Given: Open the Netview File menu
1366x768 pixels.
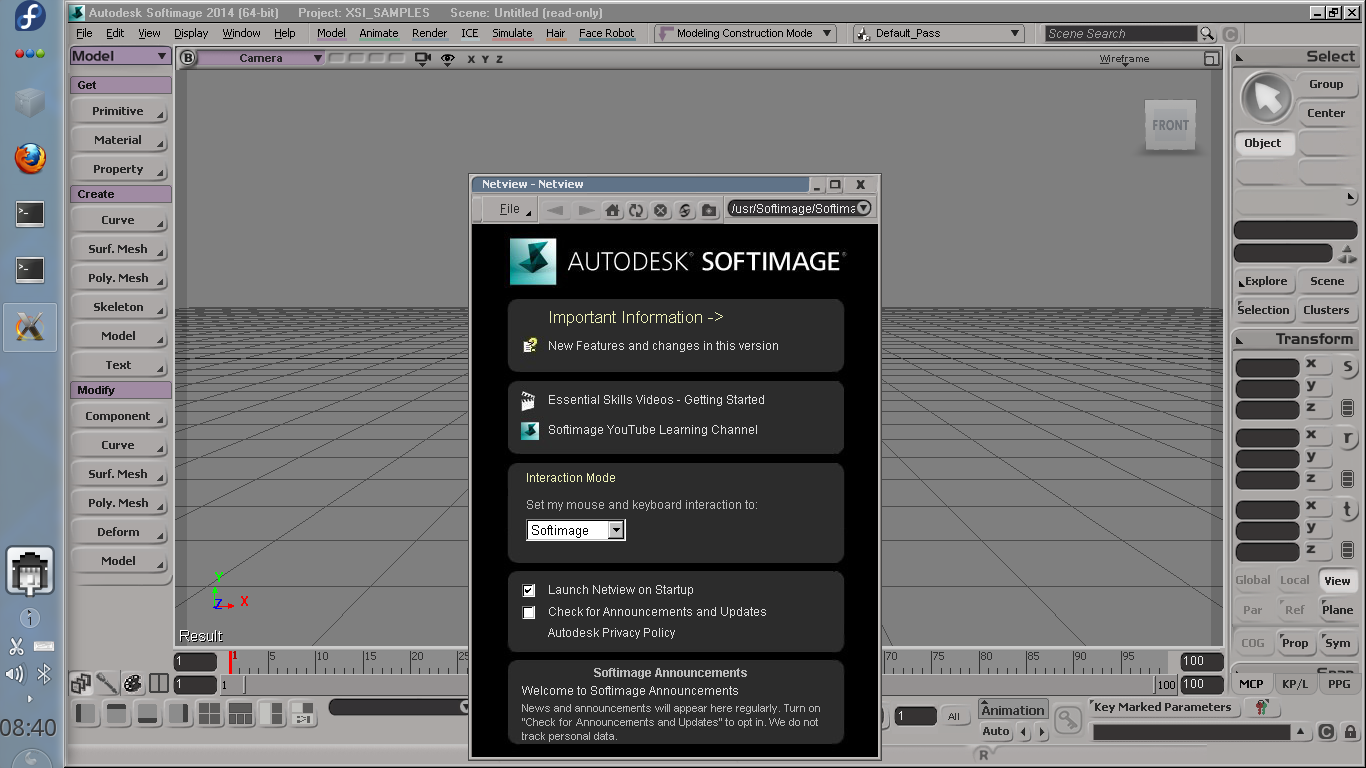Looking at the screenshot, I should (x=510, y=209).
